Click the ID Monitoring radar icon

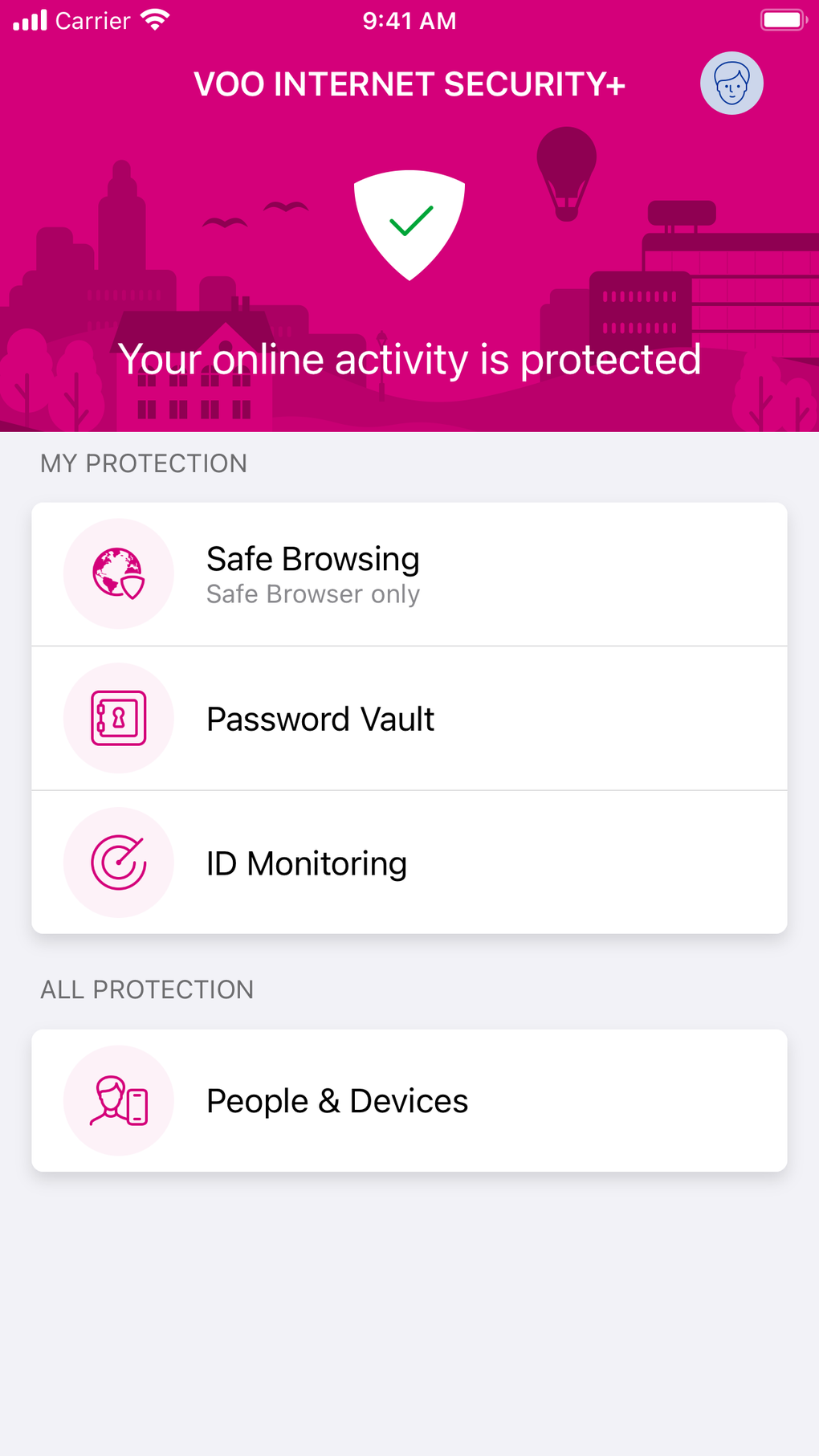(119, 863)
